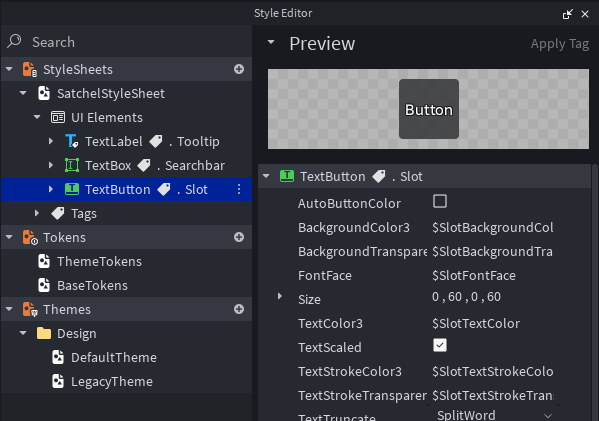Add a new StyleSheet with plus icon
The image size is (599, 421).
(239, 69)
